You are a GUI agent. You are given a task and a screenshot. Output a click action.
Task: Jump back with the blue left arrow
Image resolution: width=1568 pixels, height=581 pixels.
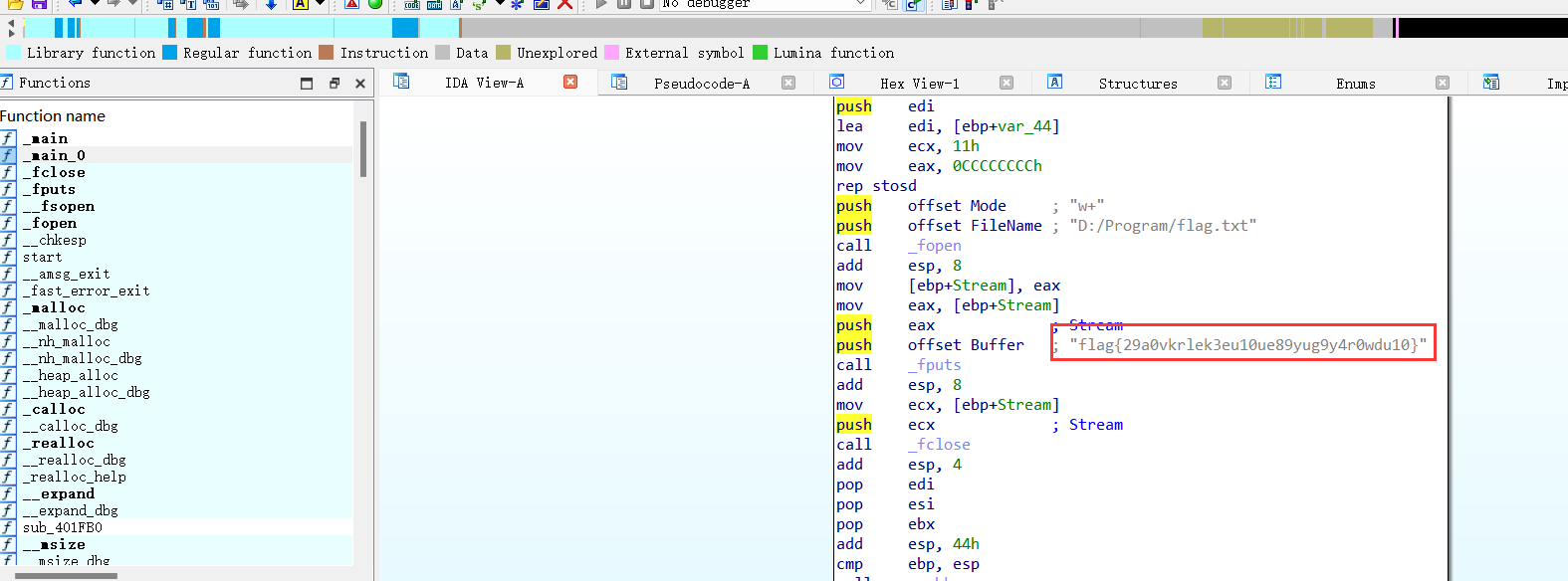[x=75, y=4]
